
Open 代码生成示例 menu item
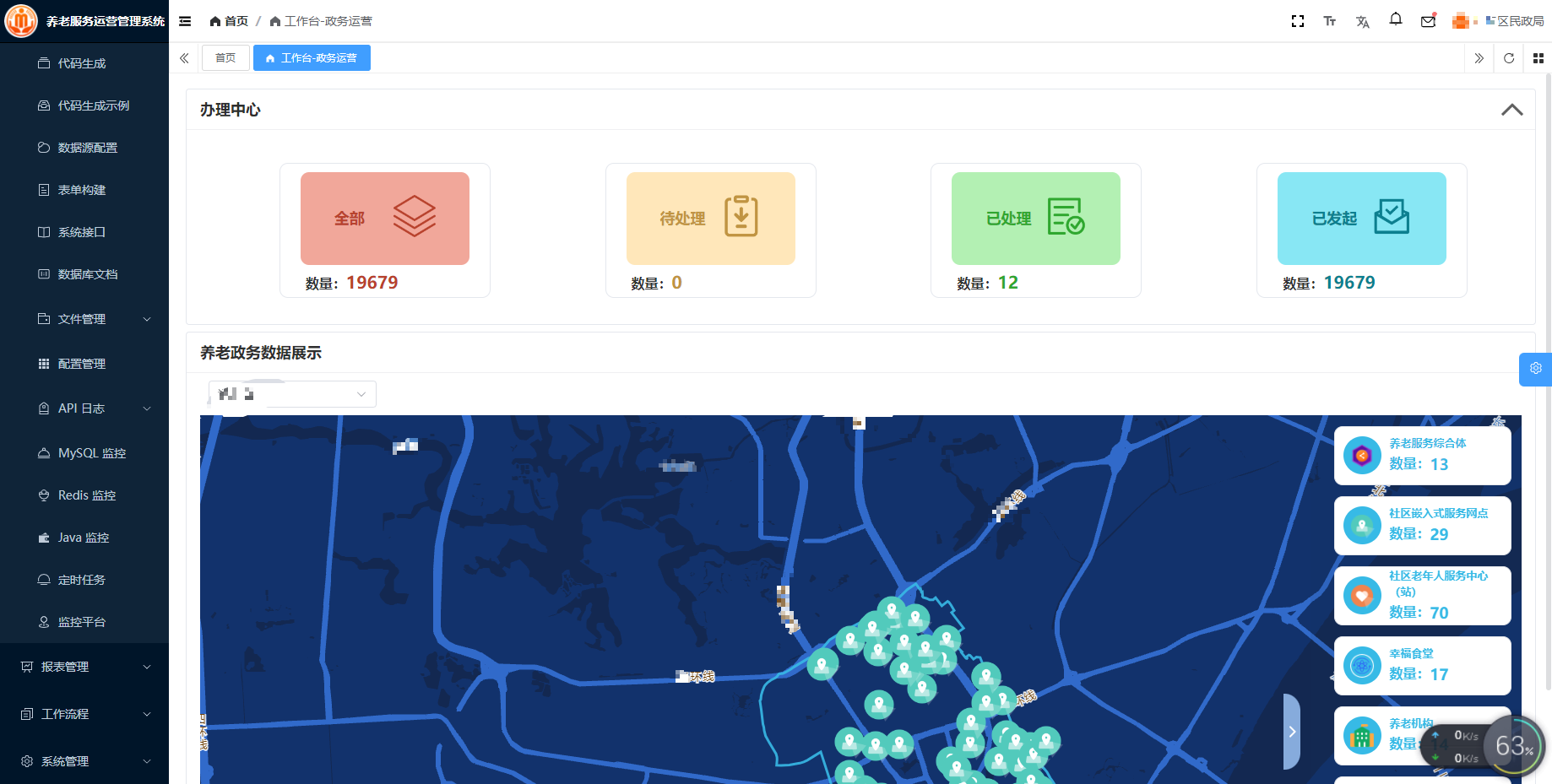tap(84, 105)
